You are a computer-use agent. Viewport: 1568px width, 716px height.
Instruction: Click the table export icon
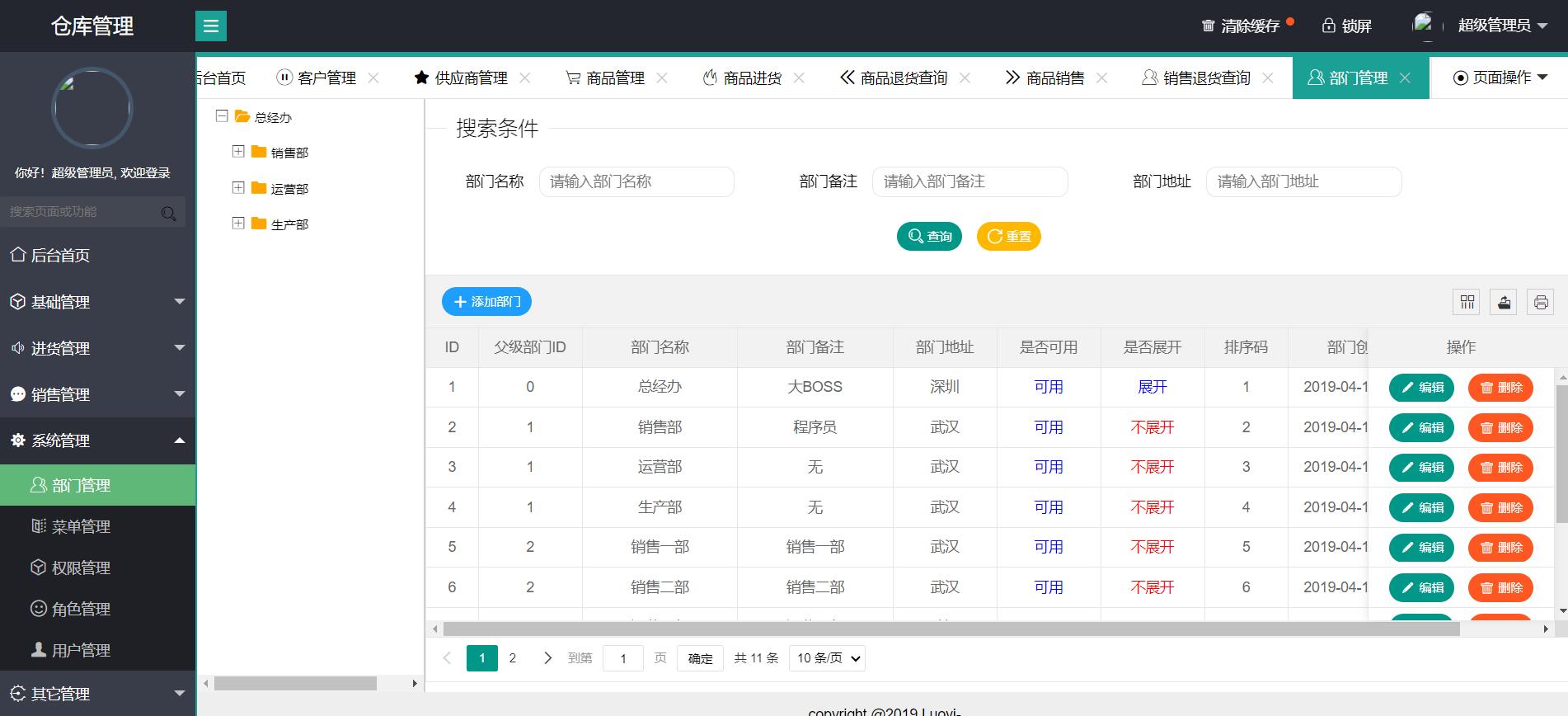point(1504,302)
